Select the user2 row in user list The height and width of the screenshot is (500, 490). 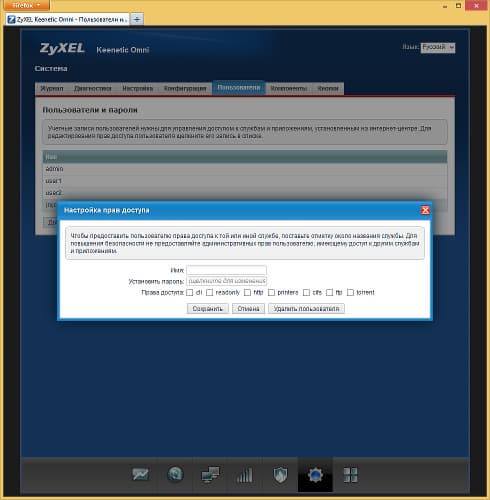click(245, 193)
